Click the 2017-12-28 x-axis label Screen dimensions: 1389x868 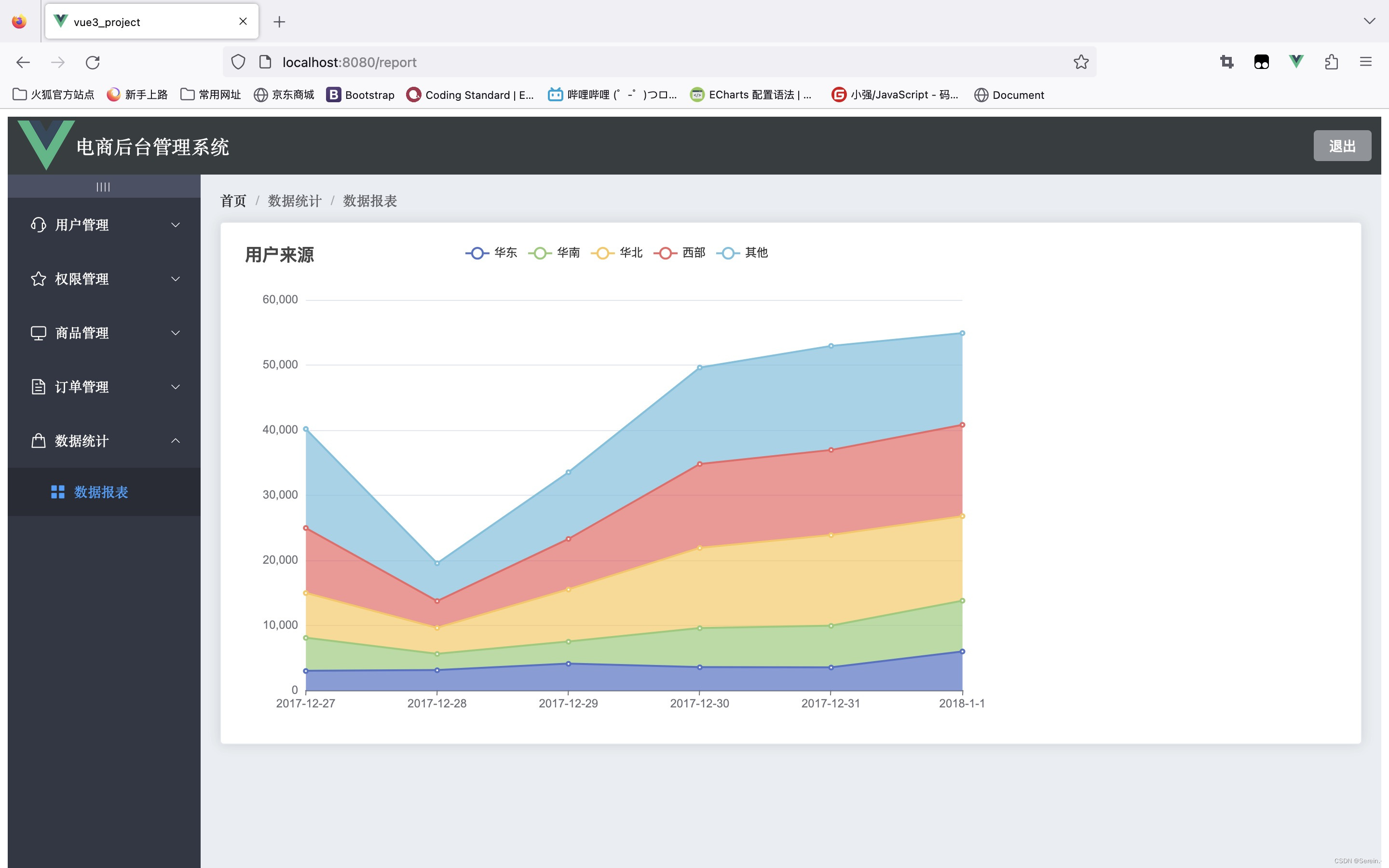click(437, 703)
